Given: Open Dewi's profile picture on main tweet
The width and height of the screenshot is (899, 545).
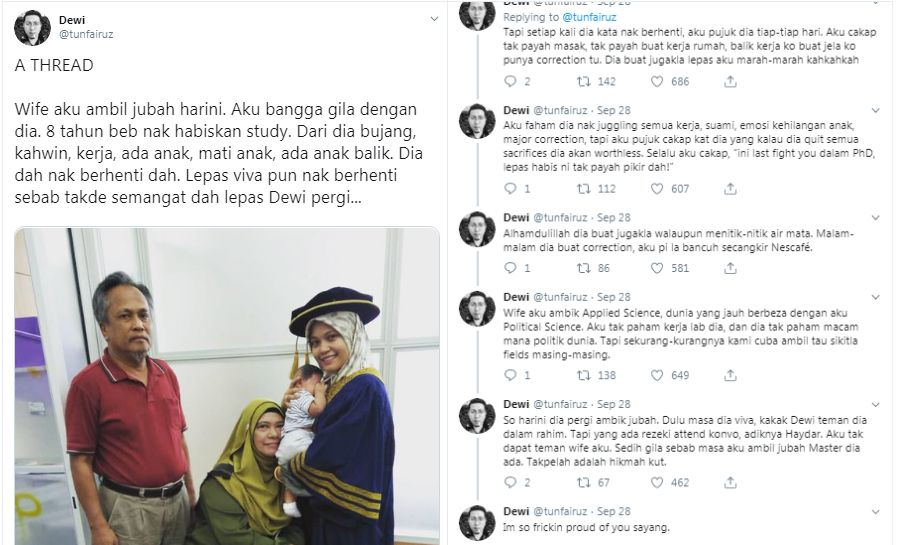Looking at the screenshot, I should pos(32,27).
